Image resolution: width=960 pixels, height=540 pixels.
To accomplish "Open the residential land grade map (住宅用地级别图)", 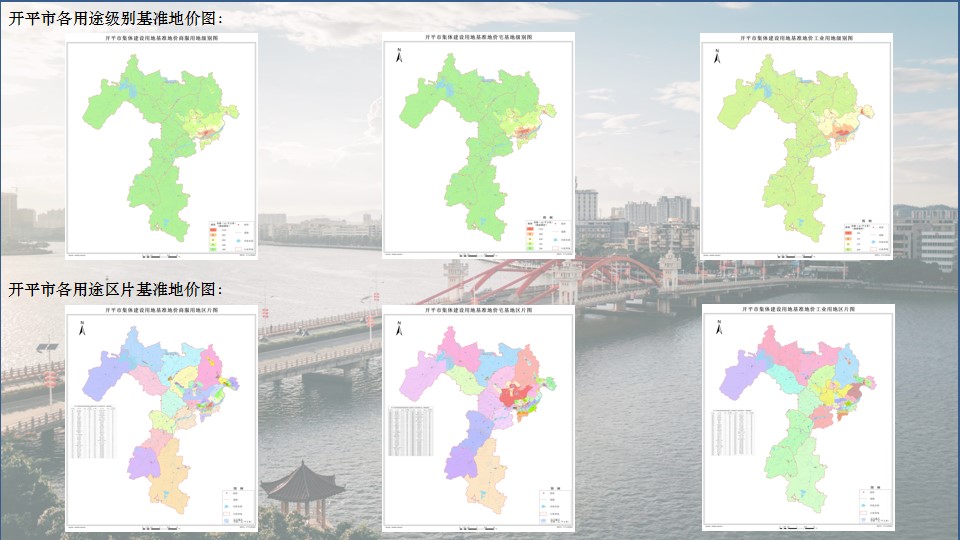I will (478, 145).
